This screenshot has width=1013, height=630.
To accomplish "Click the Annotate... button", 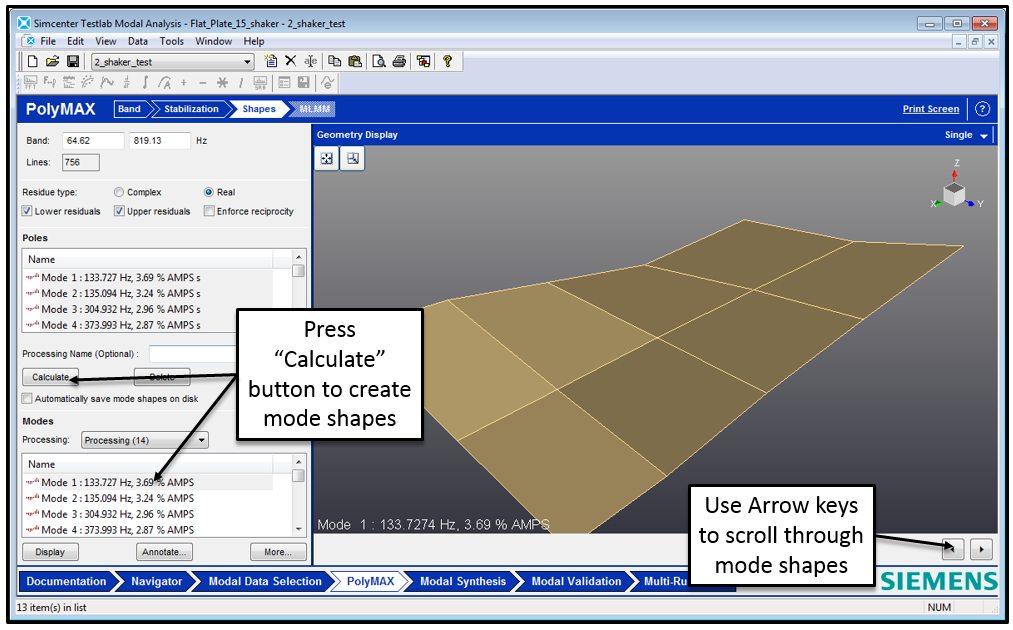I will click(x=164, y=552).
